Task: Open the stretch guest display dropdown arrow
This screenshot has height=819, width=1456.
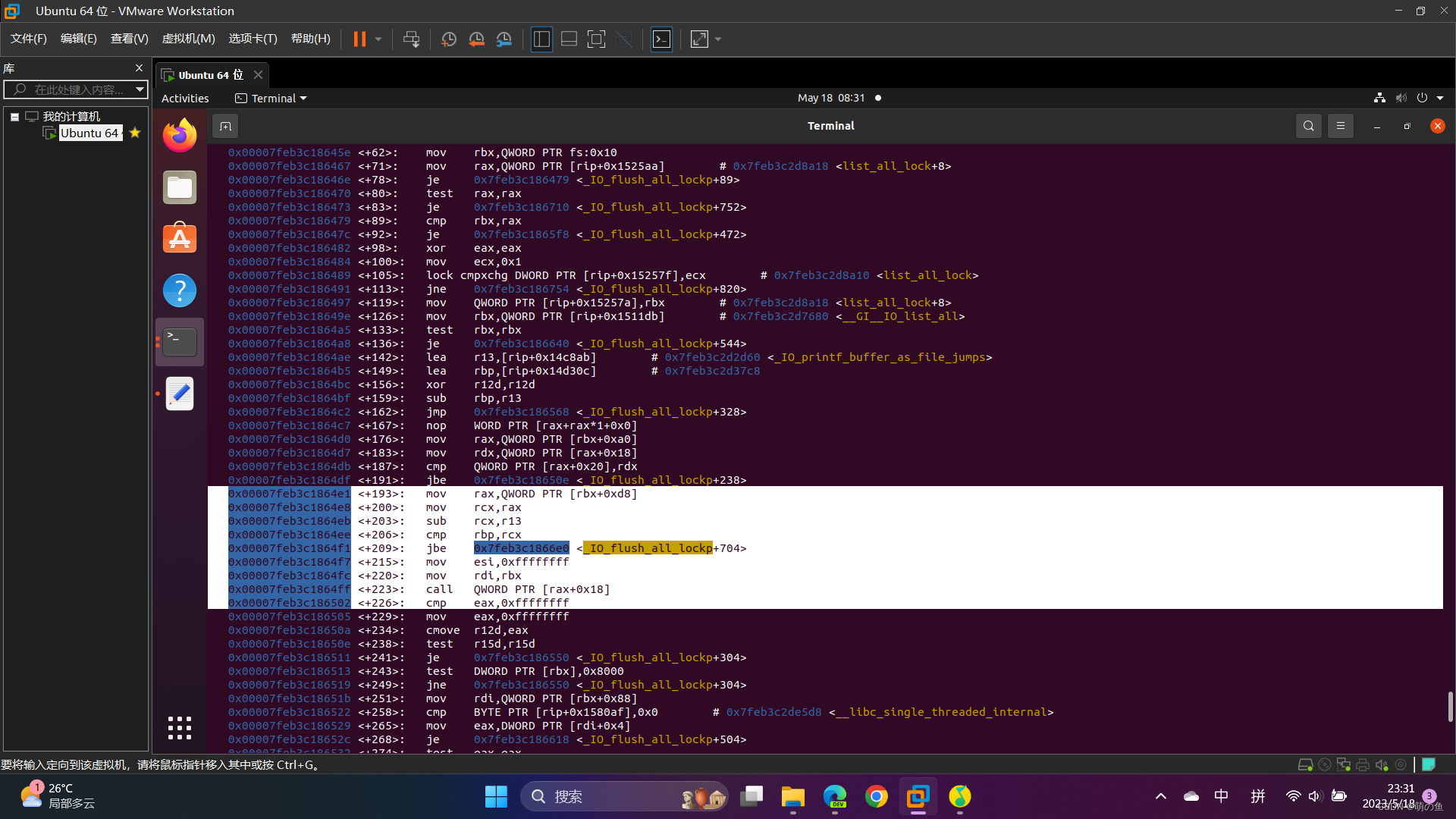Action: coord(717,39)
